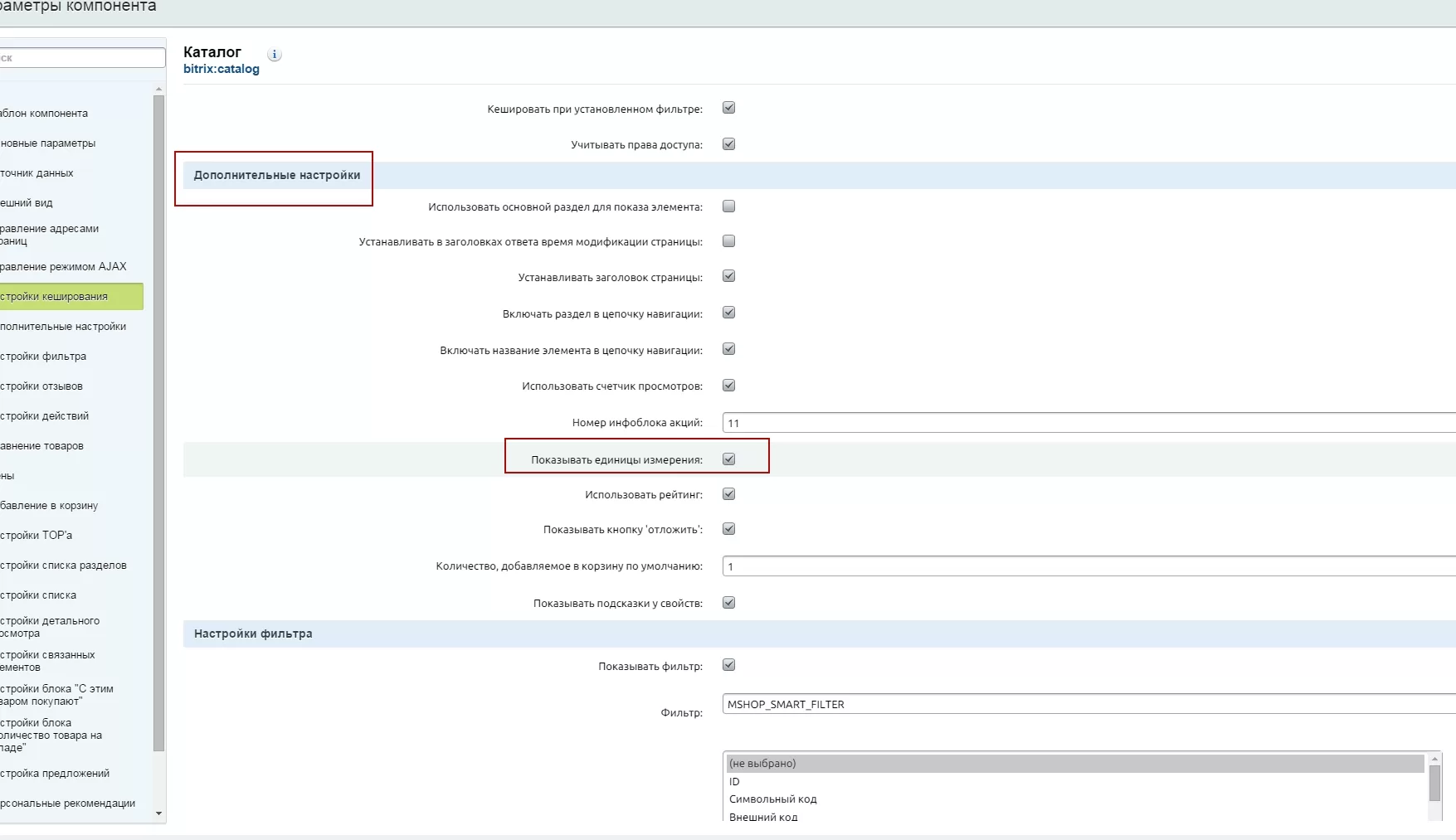Go to 'Дополнительные настройки' in sidebar
Viewport: 1456px width, 840px height.
point(63,327)
